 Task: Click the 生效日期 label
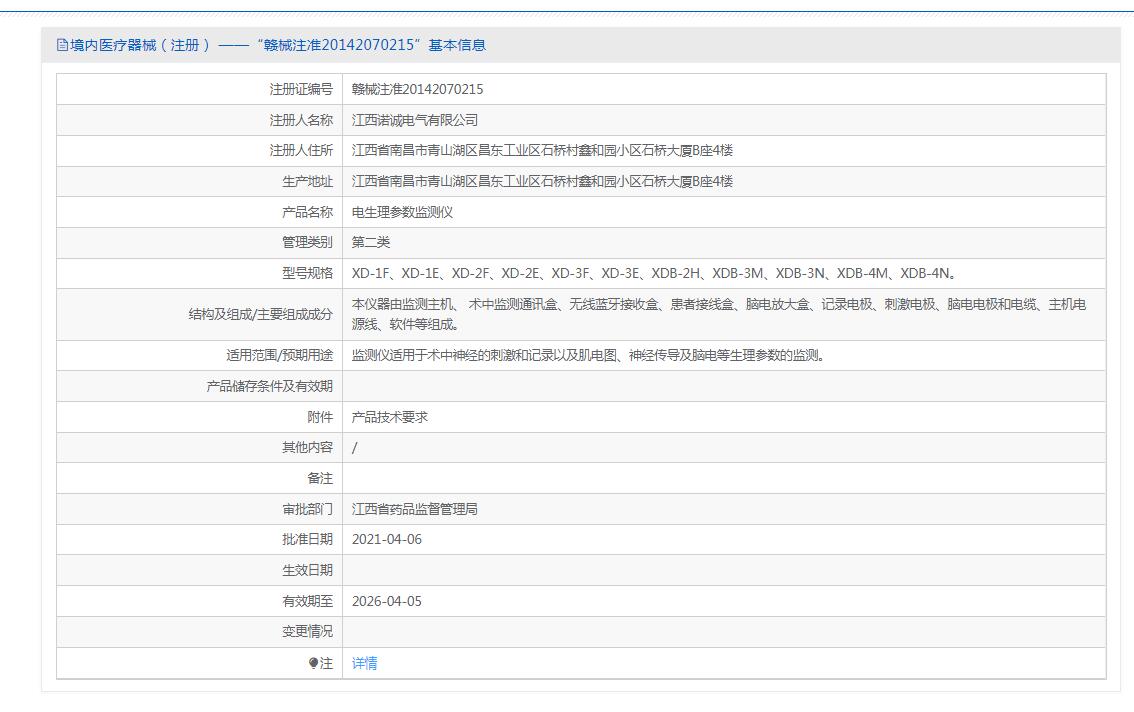click(307, 570)
